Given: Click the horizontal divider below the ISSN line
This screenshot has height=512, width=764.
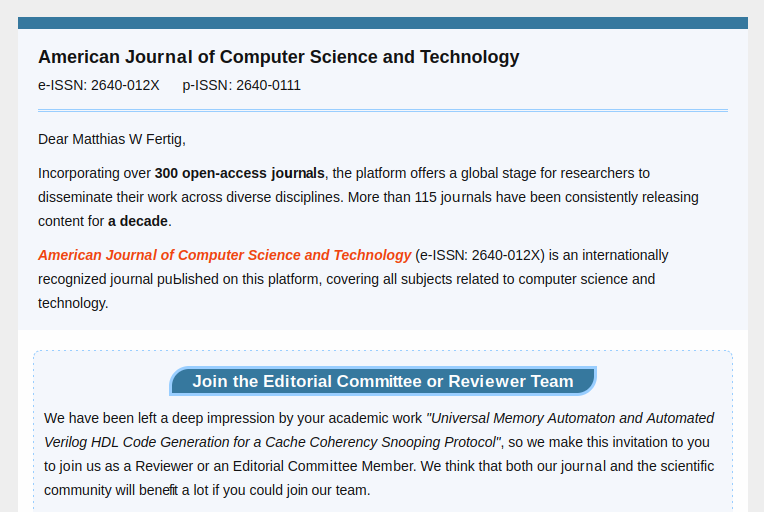Looking at the screenshot, I should pyautogui.click(x=382, y=110).
